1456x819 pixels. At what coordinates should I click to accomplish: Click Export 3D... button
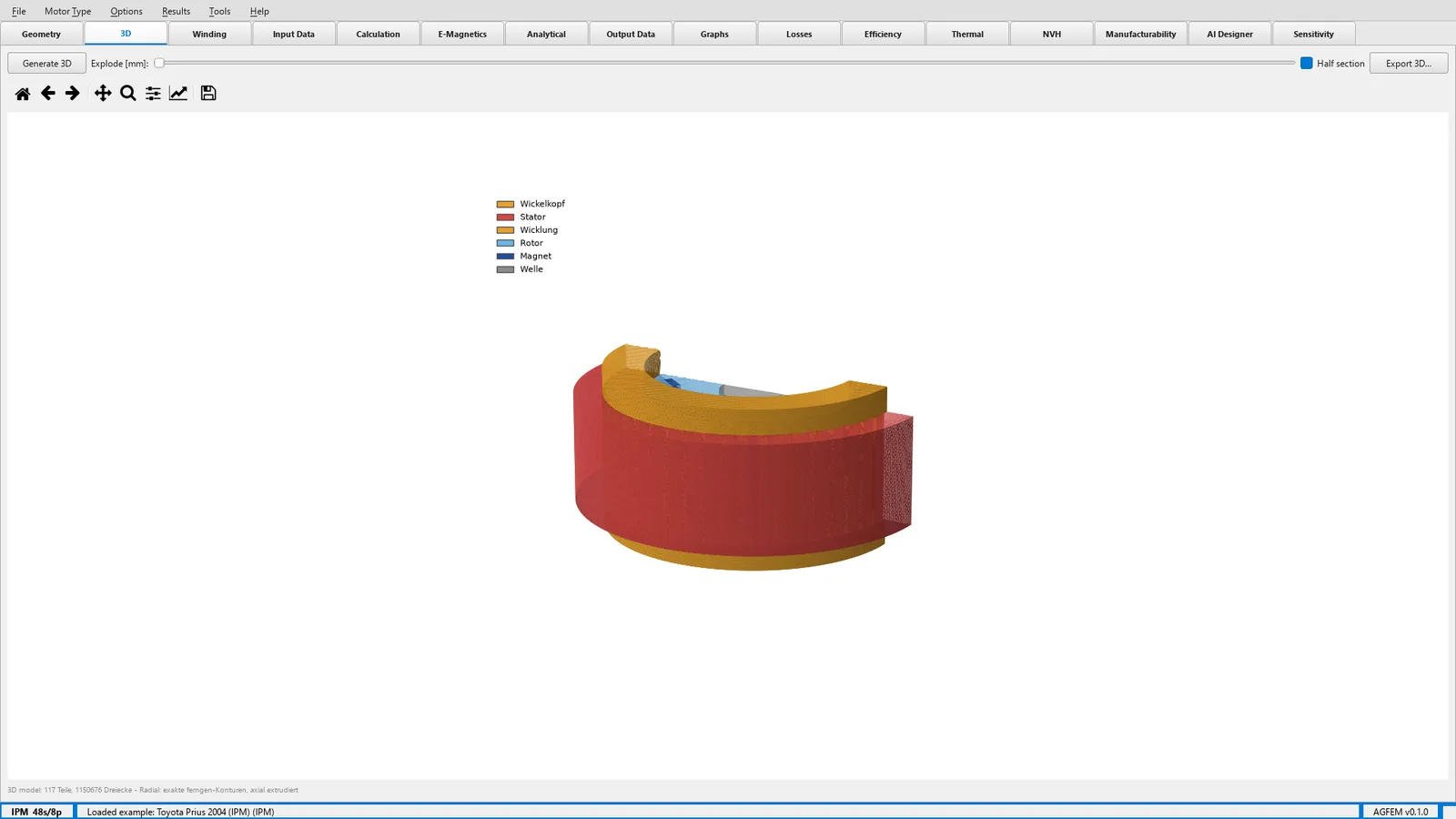[x=1408, y=64]
